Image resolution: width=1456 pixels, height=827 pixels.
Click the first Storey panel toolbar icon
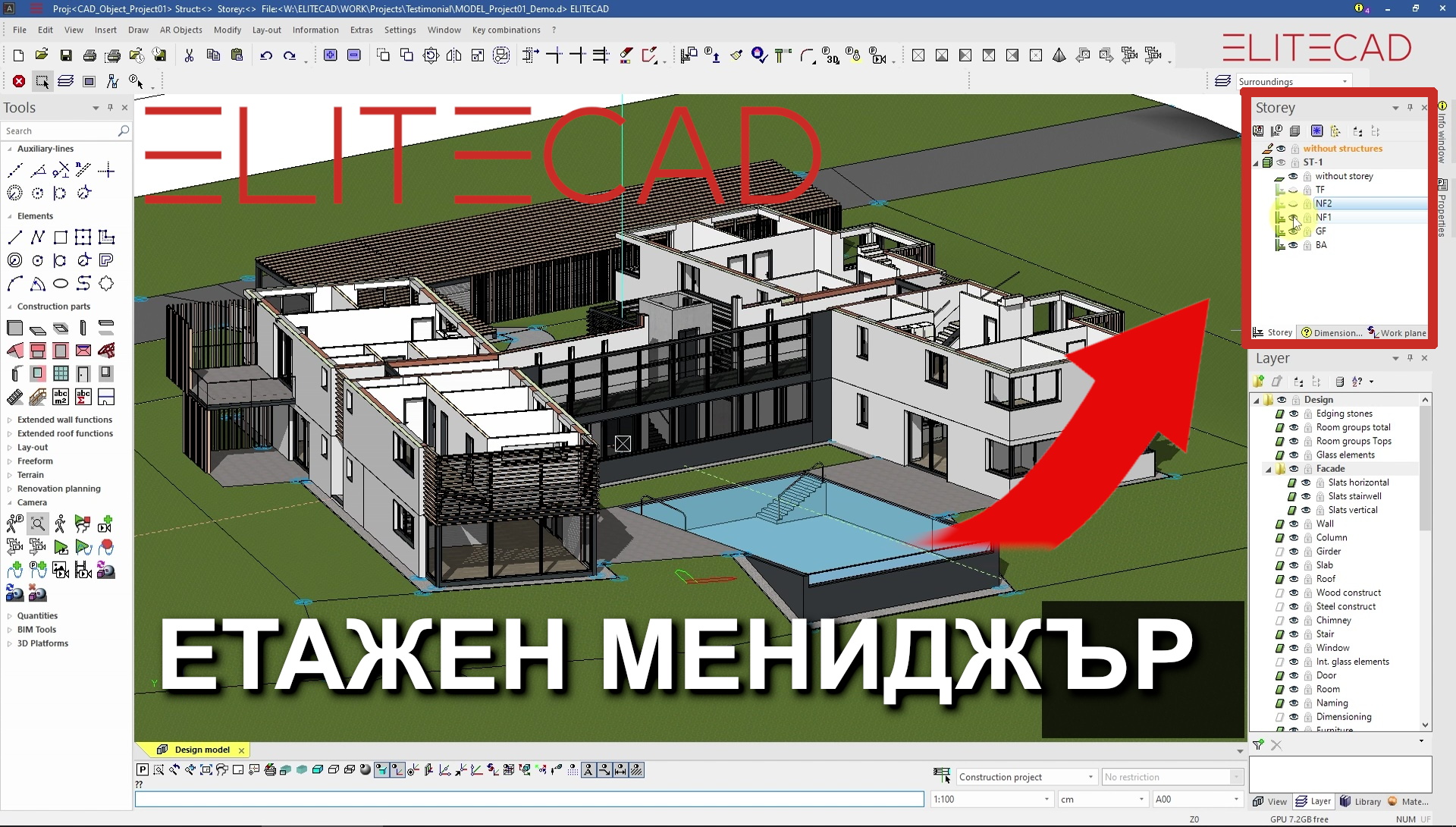(1259, 131)
